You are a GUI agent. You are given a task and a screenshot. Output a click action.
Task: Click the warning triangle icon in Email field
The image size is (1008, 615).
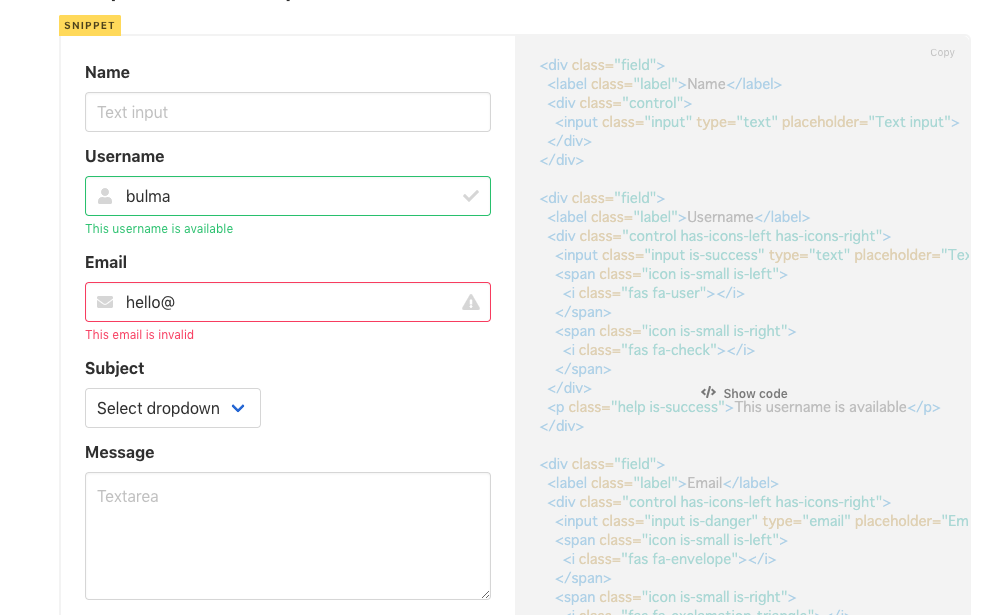[x=471, y=302]
